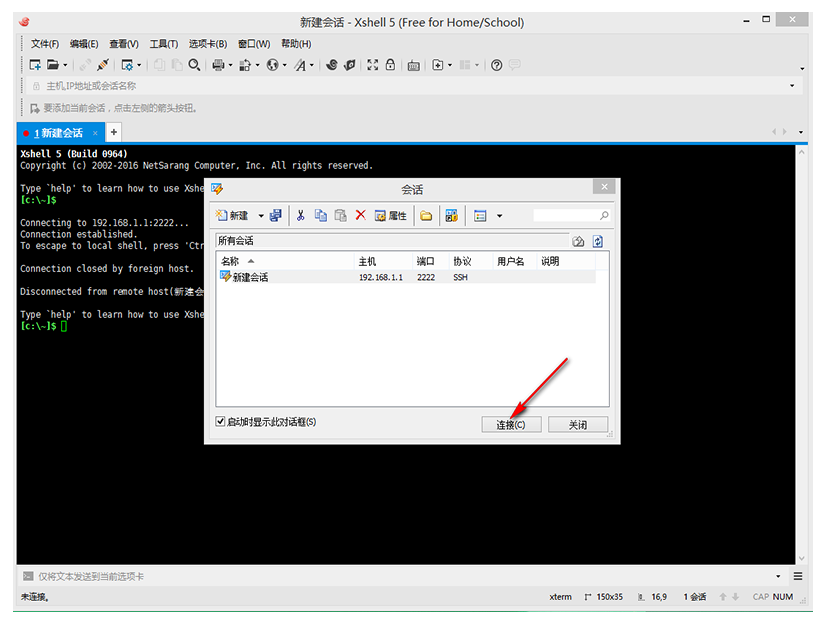The width and height of the screenshot is (821, 621).
Task: Expand the 新建 dropdown arrow in dialog
Action: [261, 216]
